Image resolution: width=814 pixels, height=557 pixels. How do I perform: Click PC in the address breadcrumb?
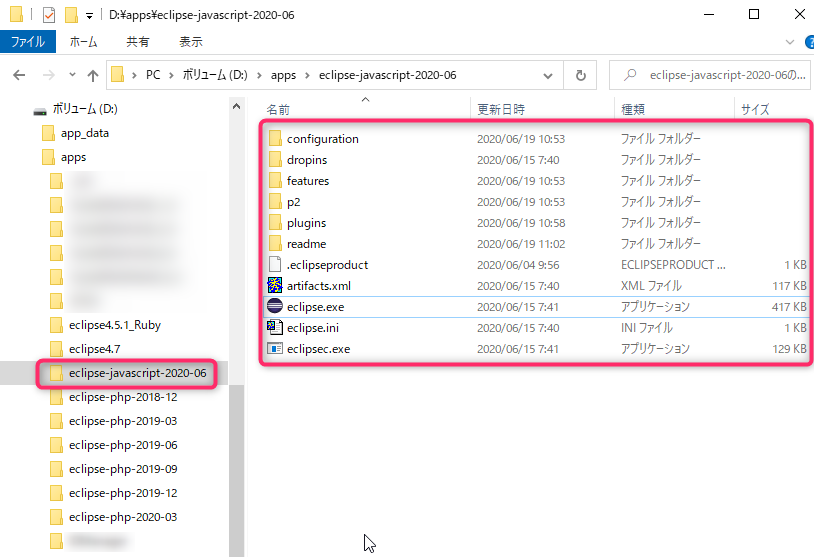[x=153, y=75]
